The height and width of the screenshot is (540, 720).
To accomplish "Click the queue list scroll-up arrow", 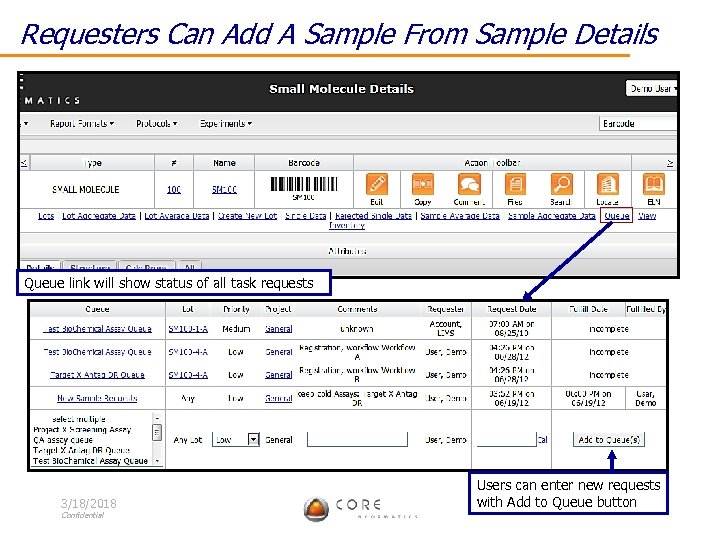I will click(x=157, y=419).
